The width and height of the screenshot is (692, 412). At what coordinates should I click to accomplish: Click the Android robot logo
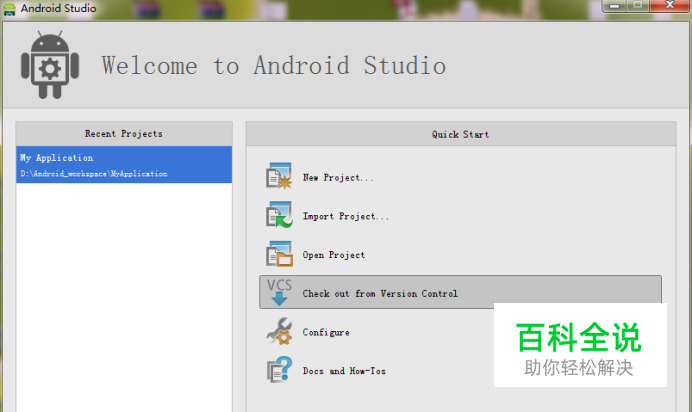click(50, 65)
